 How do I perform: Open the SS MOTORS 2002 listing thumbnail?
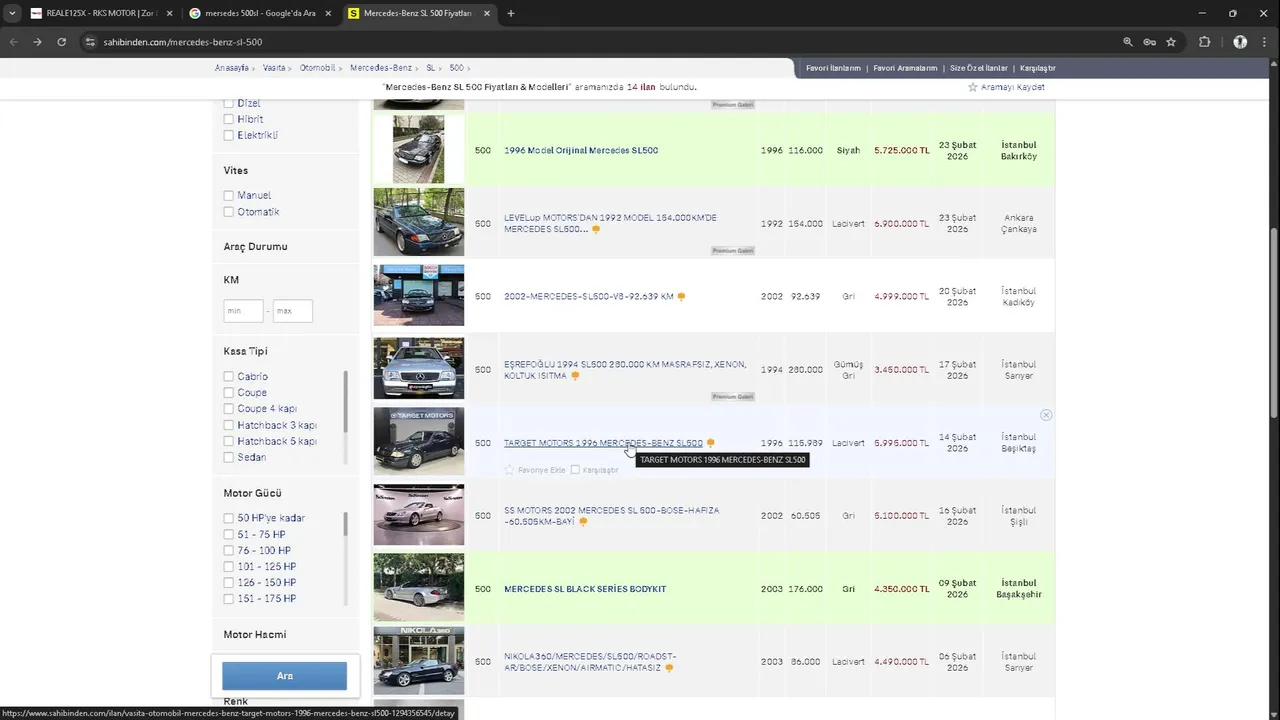coord(419,515)
